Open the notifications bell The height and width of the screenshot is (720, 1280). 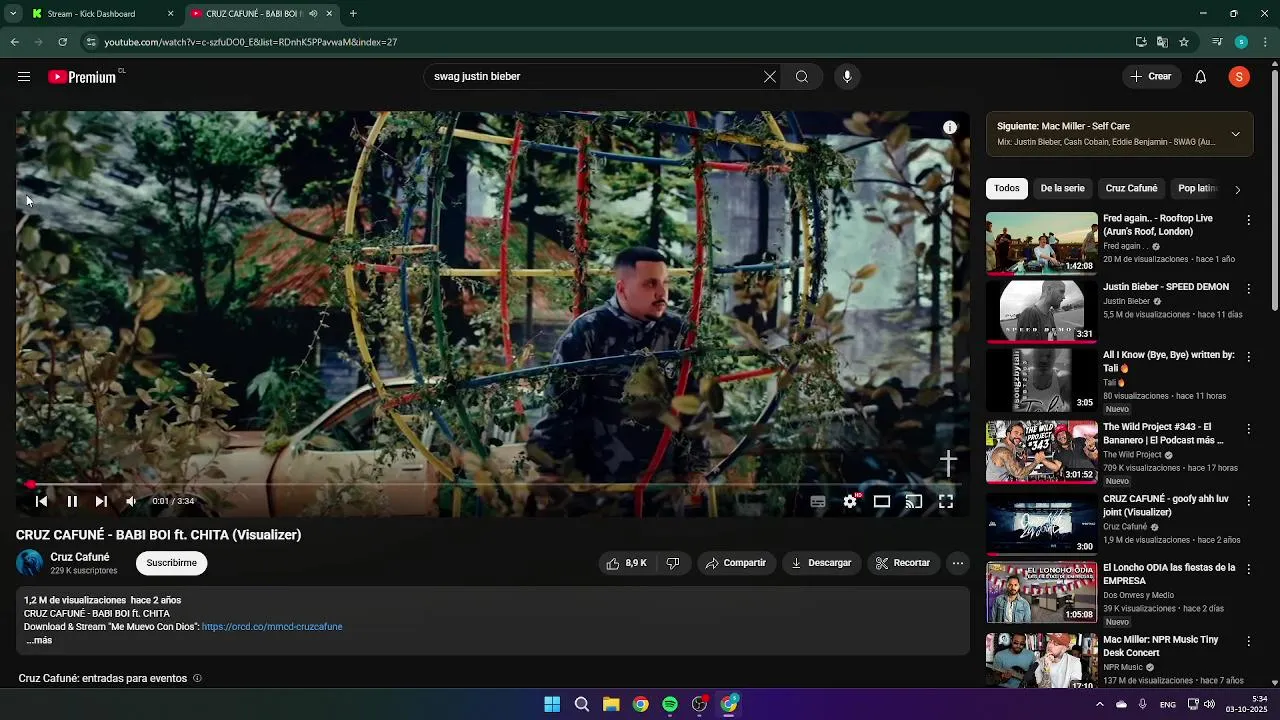point(1201,77)
